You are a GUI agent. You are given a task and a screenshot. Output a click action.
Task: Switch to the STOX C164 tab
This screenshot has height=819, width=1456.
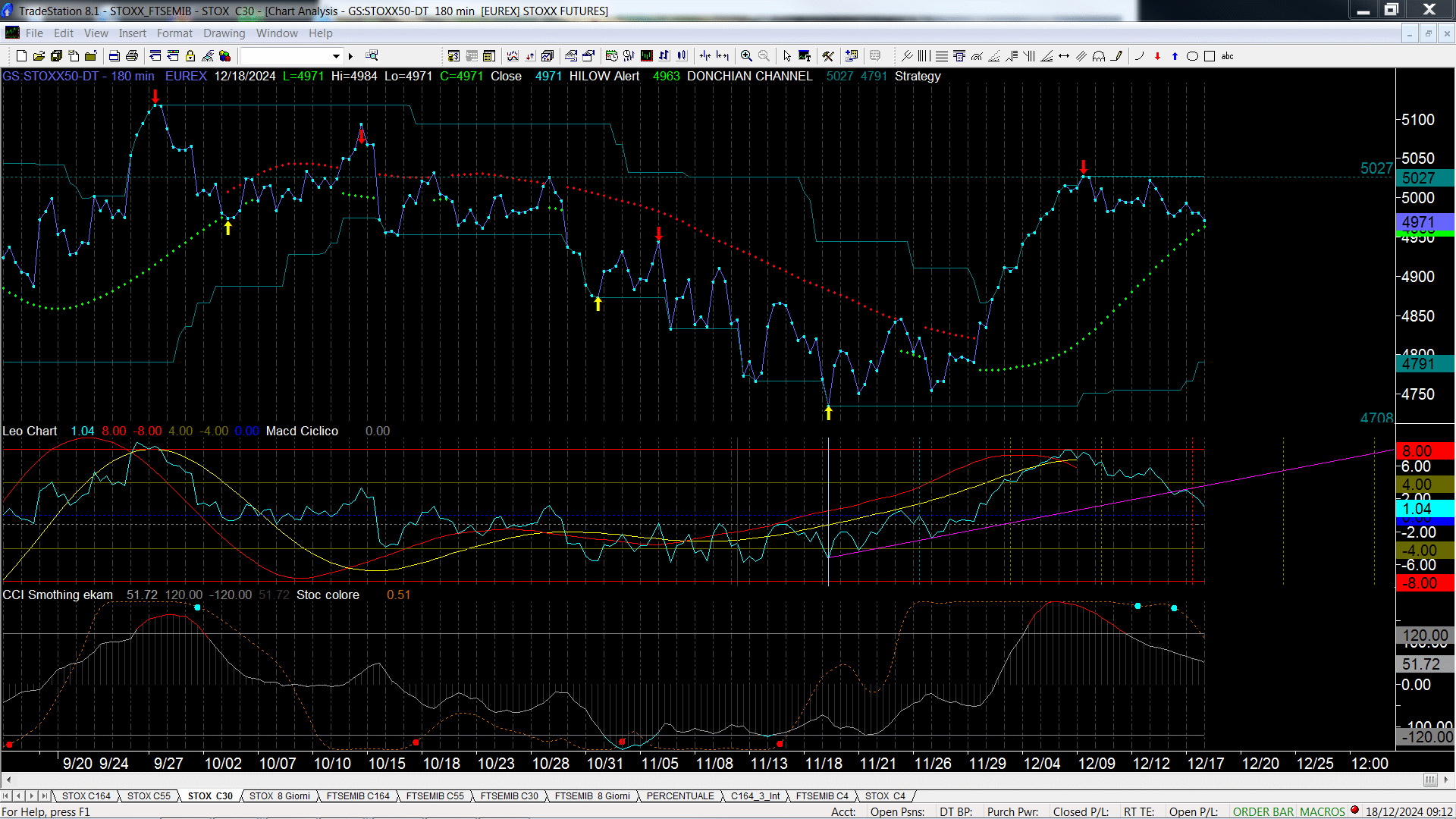(86, 796)
